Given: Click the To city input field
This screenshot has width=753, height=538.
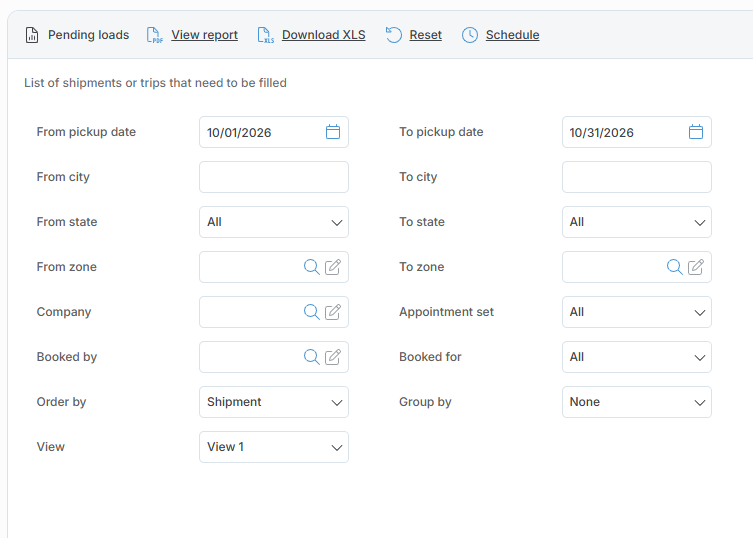Looking at the screenshot, I should click(637, 177).
